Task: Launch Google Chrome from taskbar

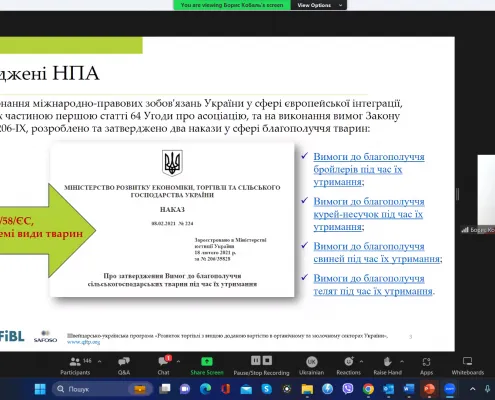Action: click(368, 389)
